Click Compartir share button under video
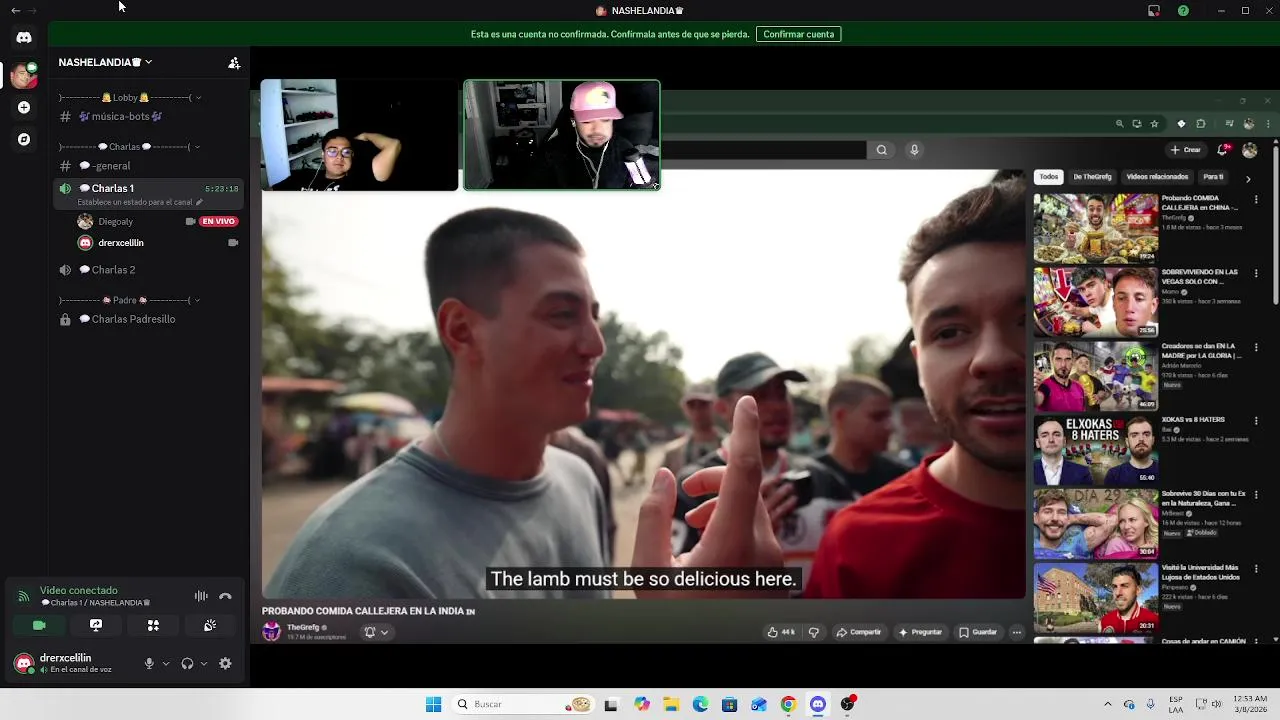Viewport: 1280px width, 720px height. [x=859, y=632]
